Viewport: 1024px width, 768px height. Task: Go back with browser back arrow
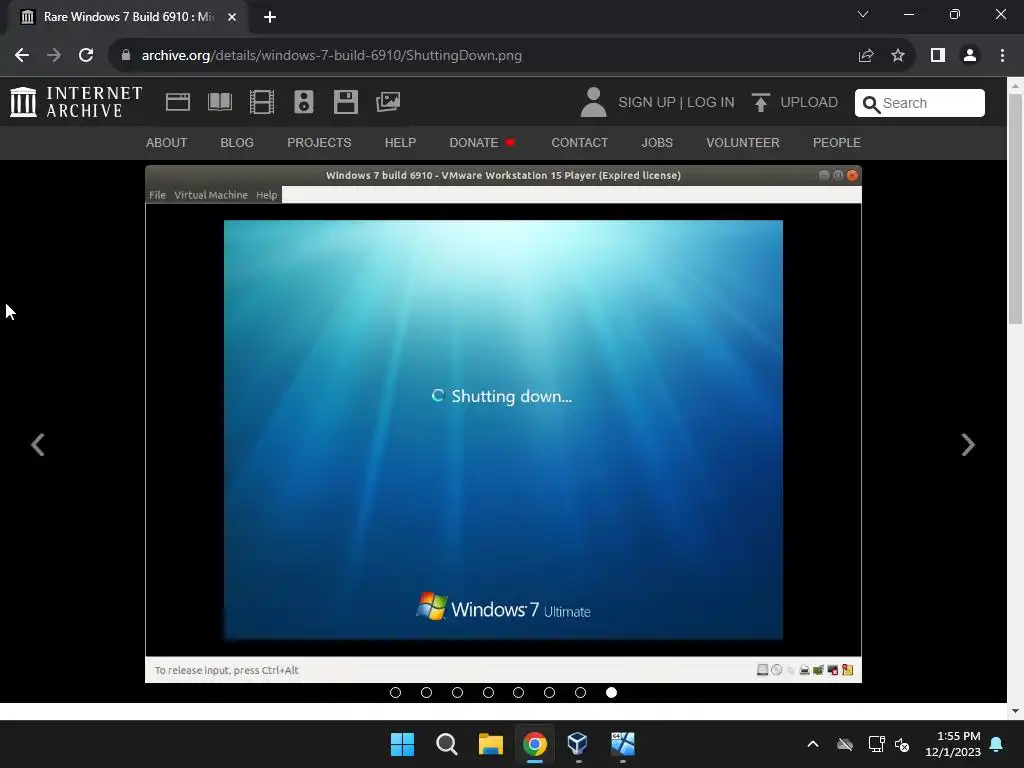point(22,56)
